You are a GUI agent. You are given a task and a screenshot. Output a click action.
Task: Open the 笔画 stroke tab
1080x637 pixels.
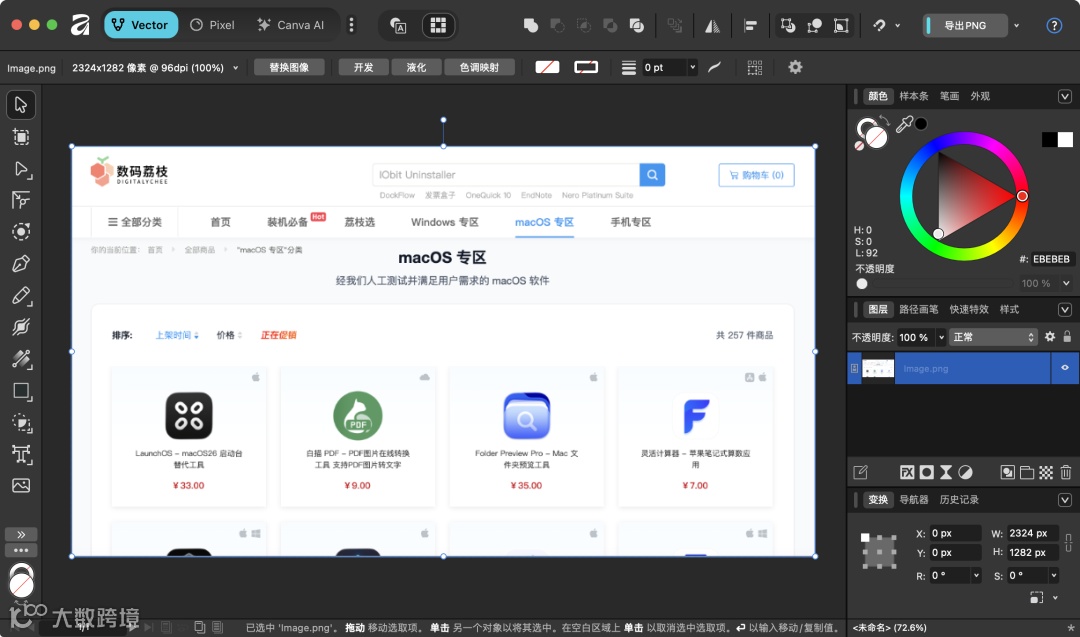coord(949,96)
